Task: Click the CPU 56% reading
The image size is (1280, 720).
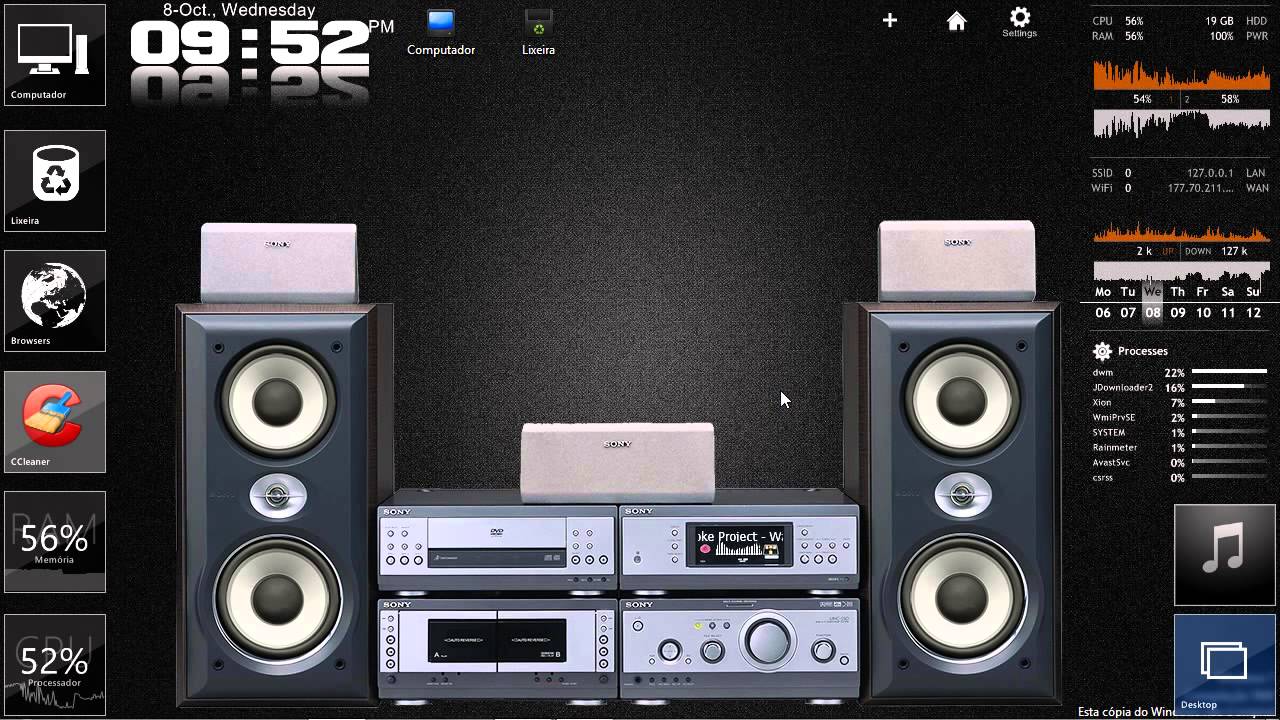Action: coord(1118,21)
